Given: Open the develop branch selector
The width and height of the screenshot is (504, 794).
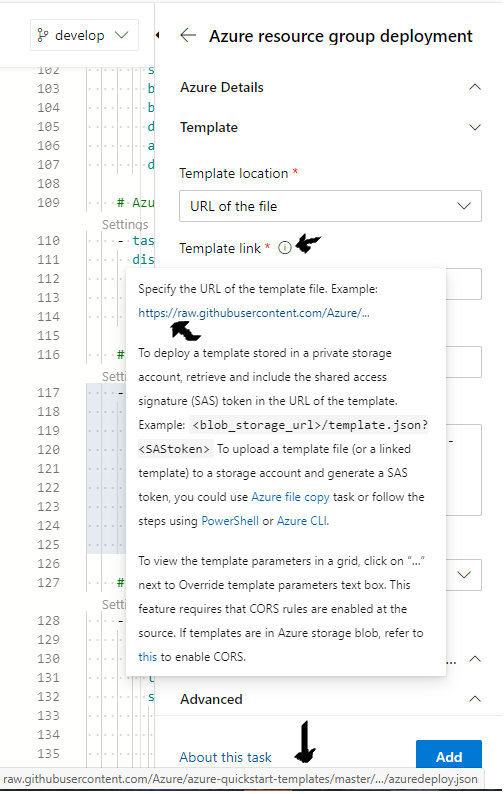Looking at the screenshot, I should (84, 35).
